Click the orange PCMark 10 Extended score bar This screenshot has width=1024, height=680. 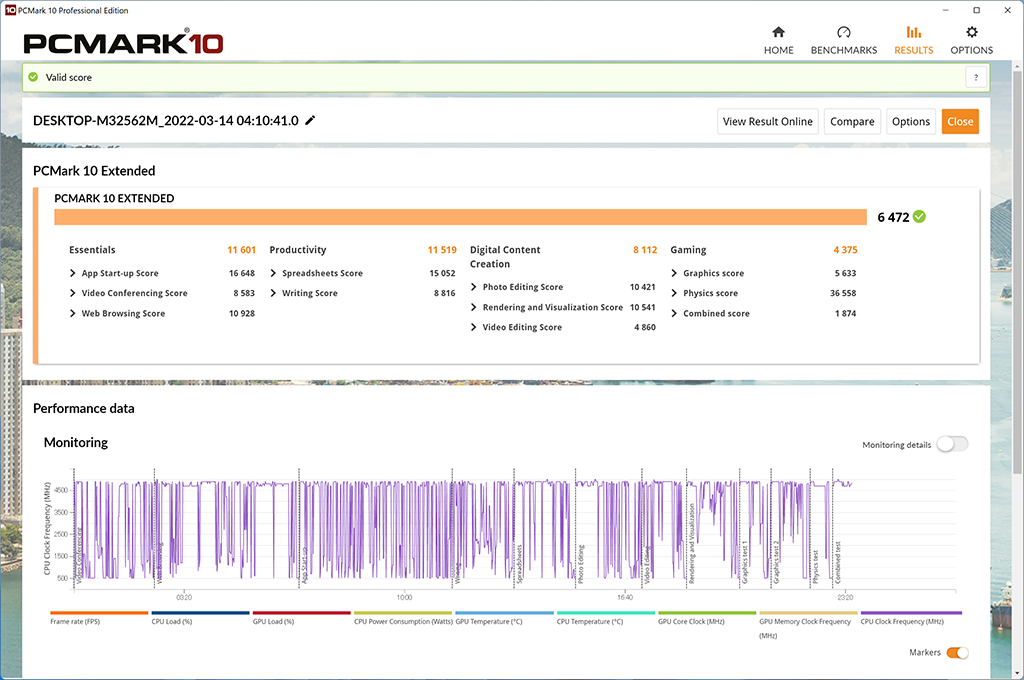click(x=460, y=217)
